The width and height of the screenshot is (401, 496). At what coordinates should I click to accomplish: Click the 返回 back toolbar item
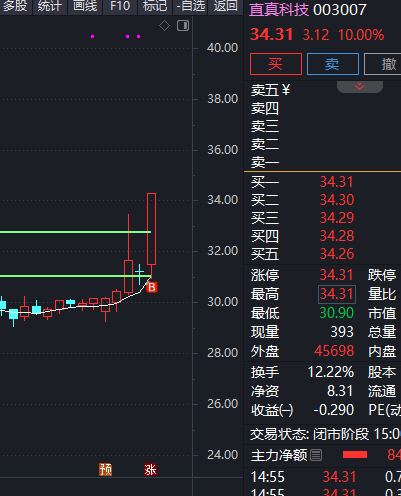tap(226, 7)
